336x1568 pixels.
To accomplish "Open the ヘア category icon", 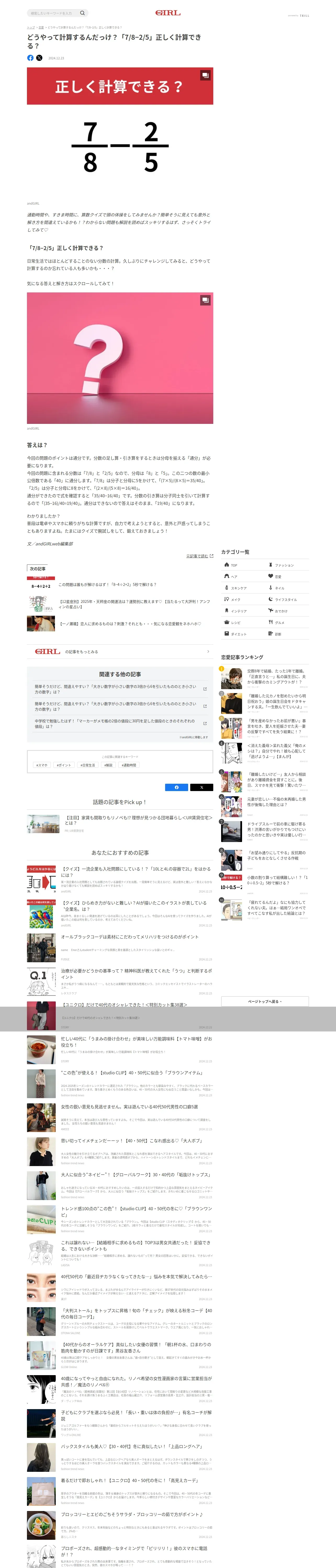I will pos(226,576).
